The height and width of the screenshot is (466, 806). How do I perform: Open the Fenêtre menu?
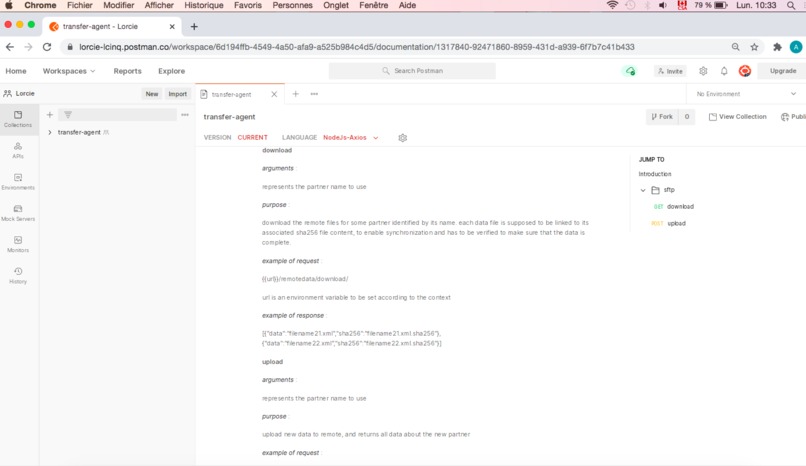point(374,5)
